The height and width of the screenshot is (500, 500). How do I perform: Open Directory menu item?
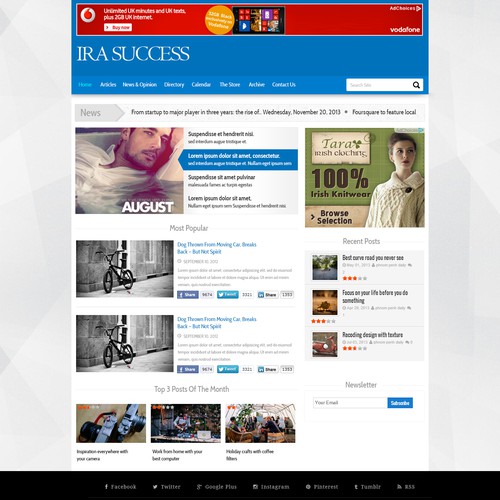tap(174, 85)
